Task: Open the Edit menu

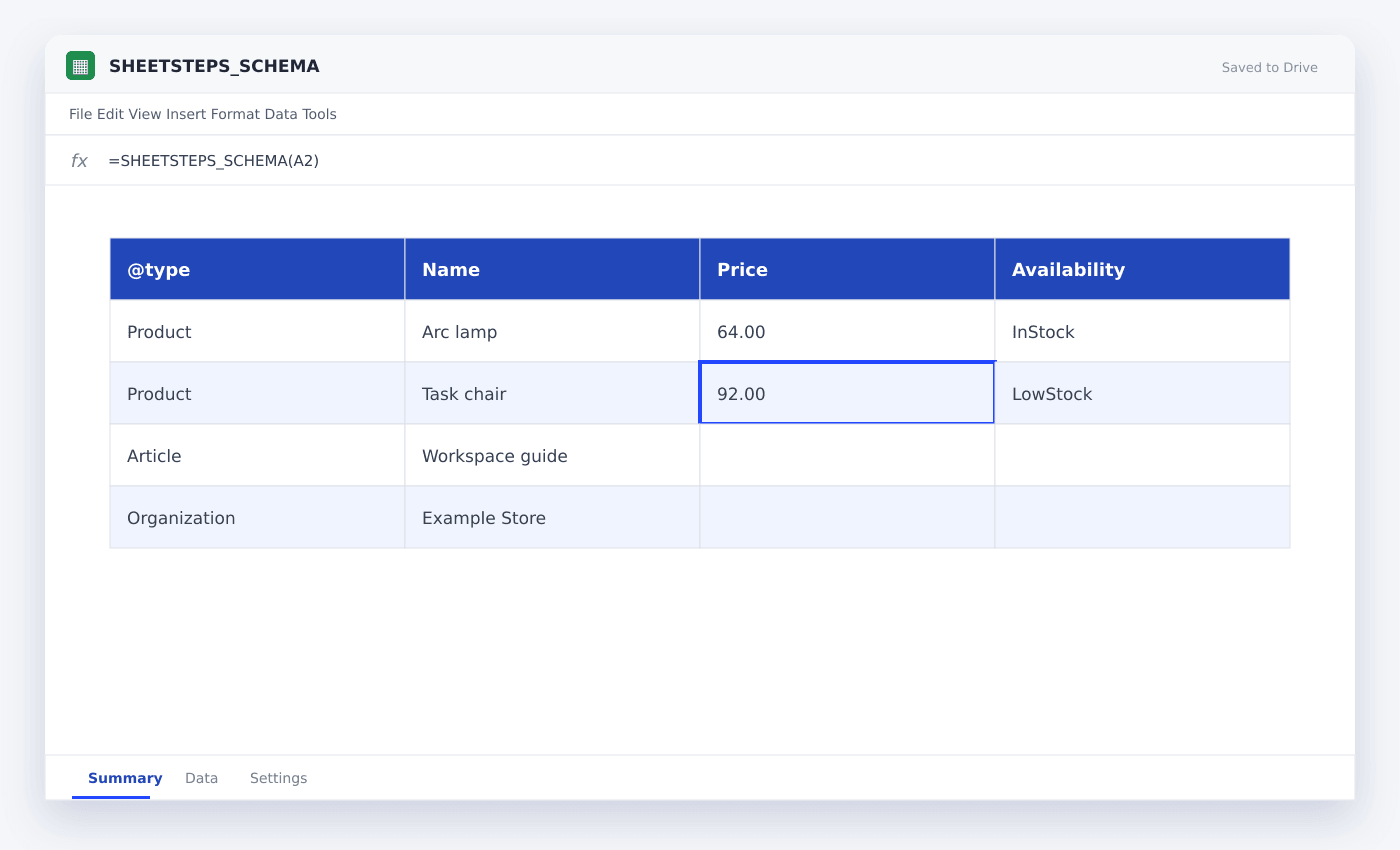Action: pyautogui.click(x=110, y=114)
